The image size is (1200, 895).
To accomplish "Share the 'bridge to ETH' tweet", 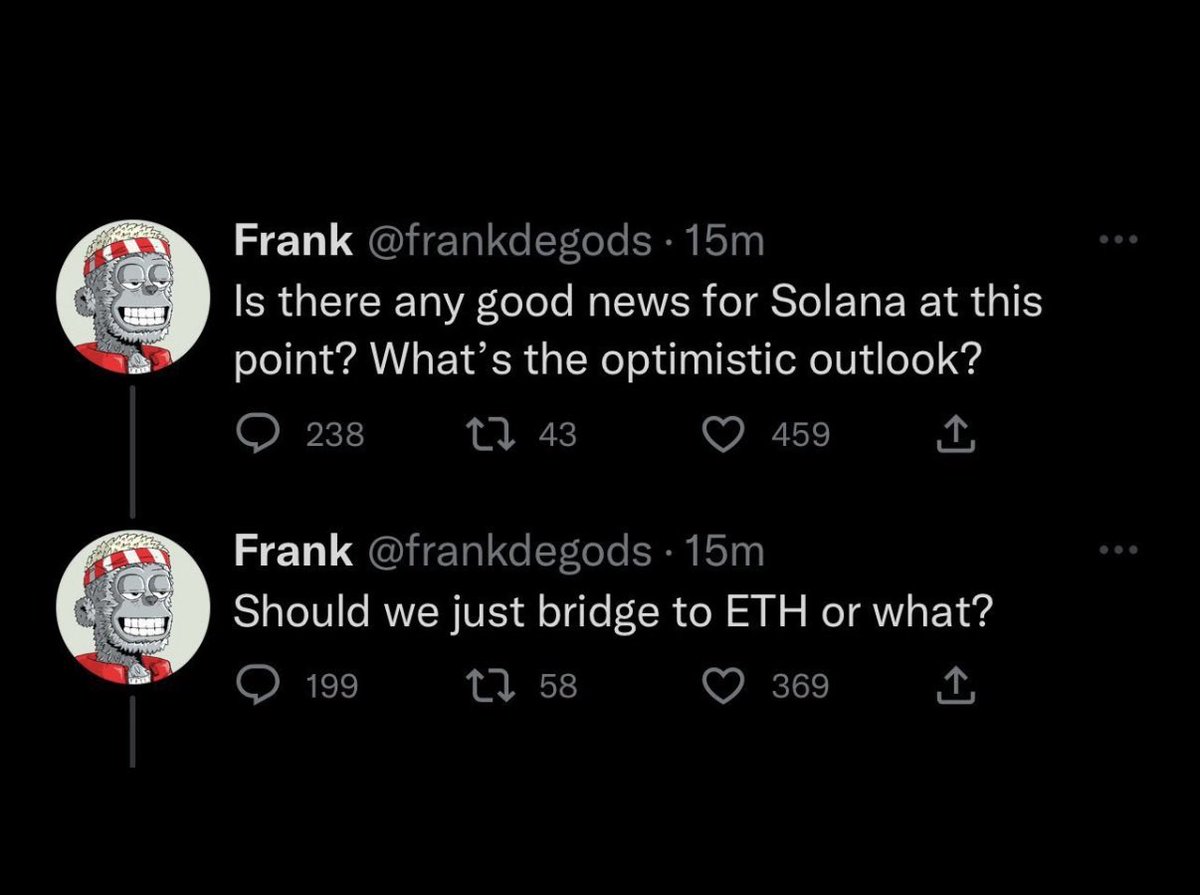I will pyautogui.click(x=956, y=684).
